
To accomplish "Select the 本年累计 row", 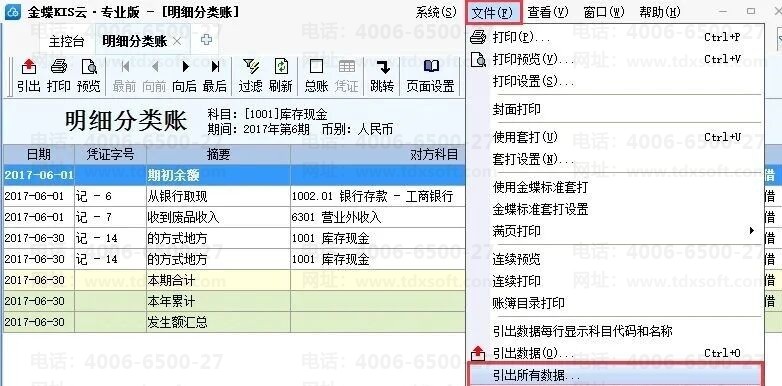I will 234,301.
